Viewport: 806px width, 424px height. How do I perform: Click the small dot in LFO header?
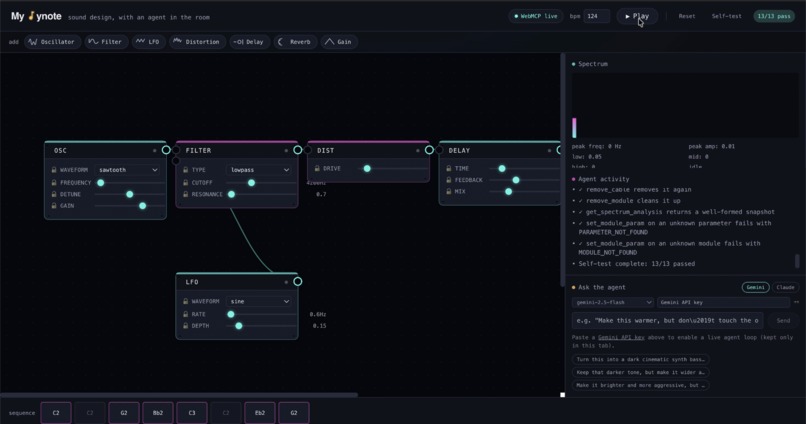coord(286,282)
